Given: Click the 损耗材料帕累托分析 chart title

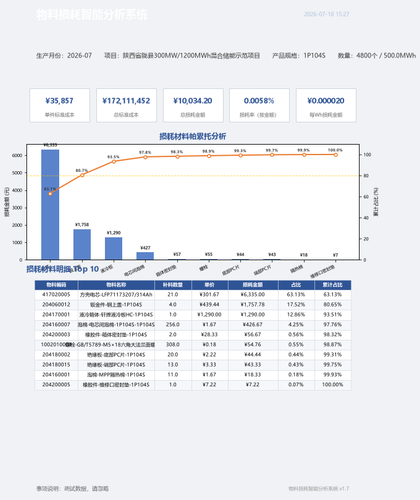Looking at the screenshot, I should tap(193, 136).
